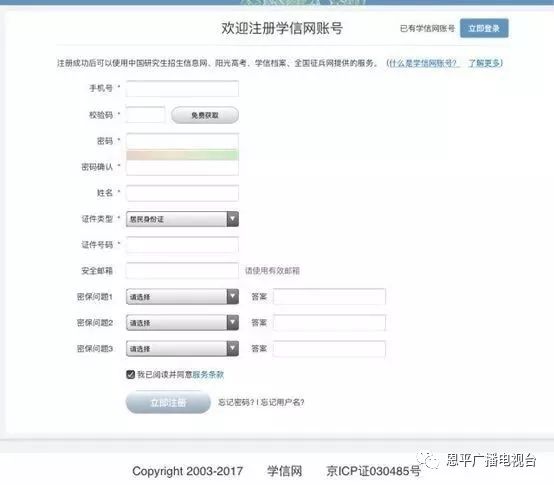Click the 安全邮箱 security email field
The height and width of the screenshot is (485, 554).
coord(182,271)
